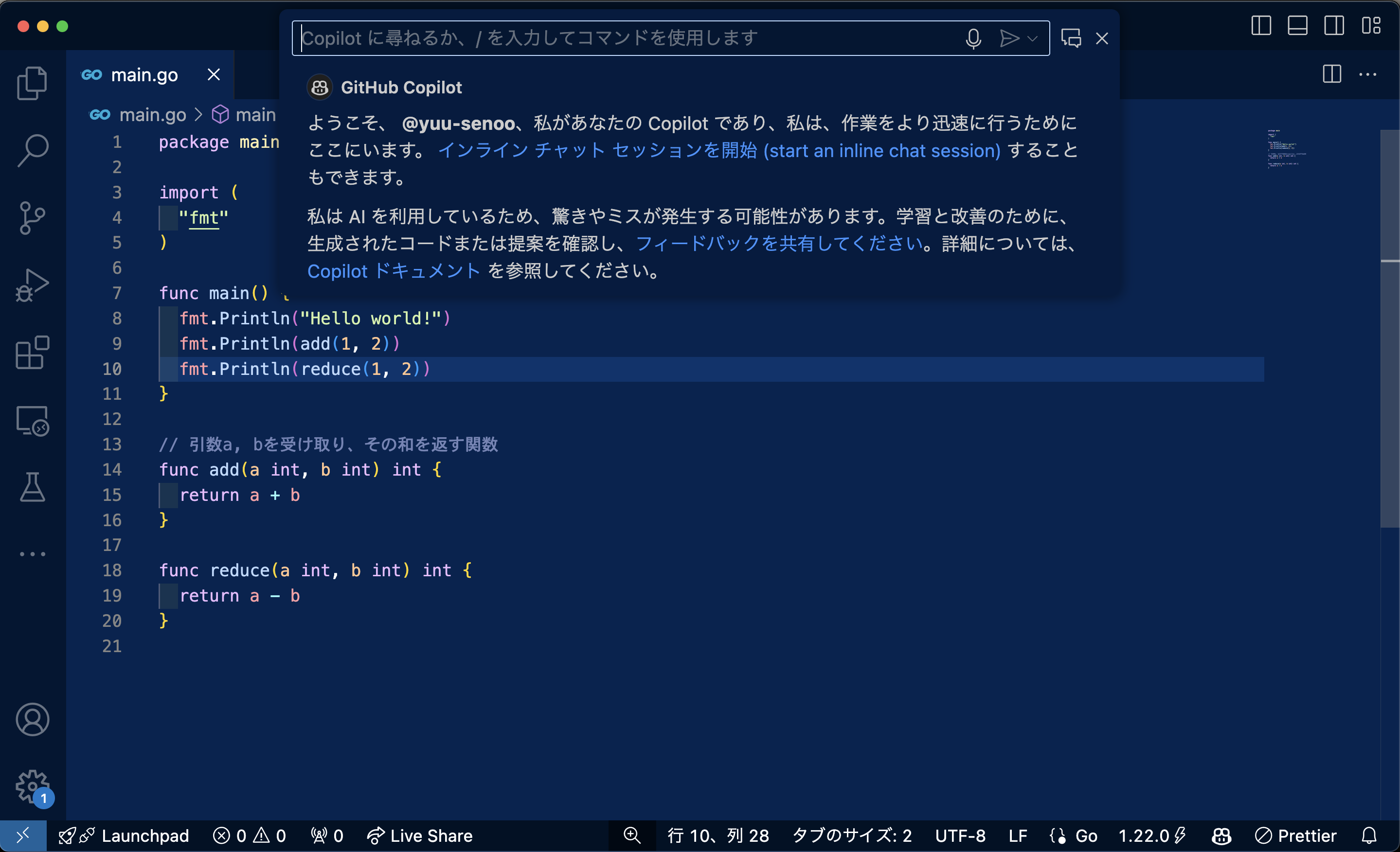Image resolution: width=1400 pixels, height=852 pixels.
Task: Click the main symbol in breadcrumb
Action: click(x=255, y=115)
